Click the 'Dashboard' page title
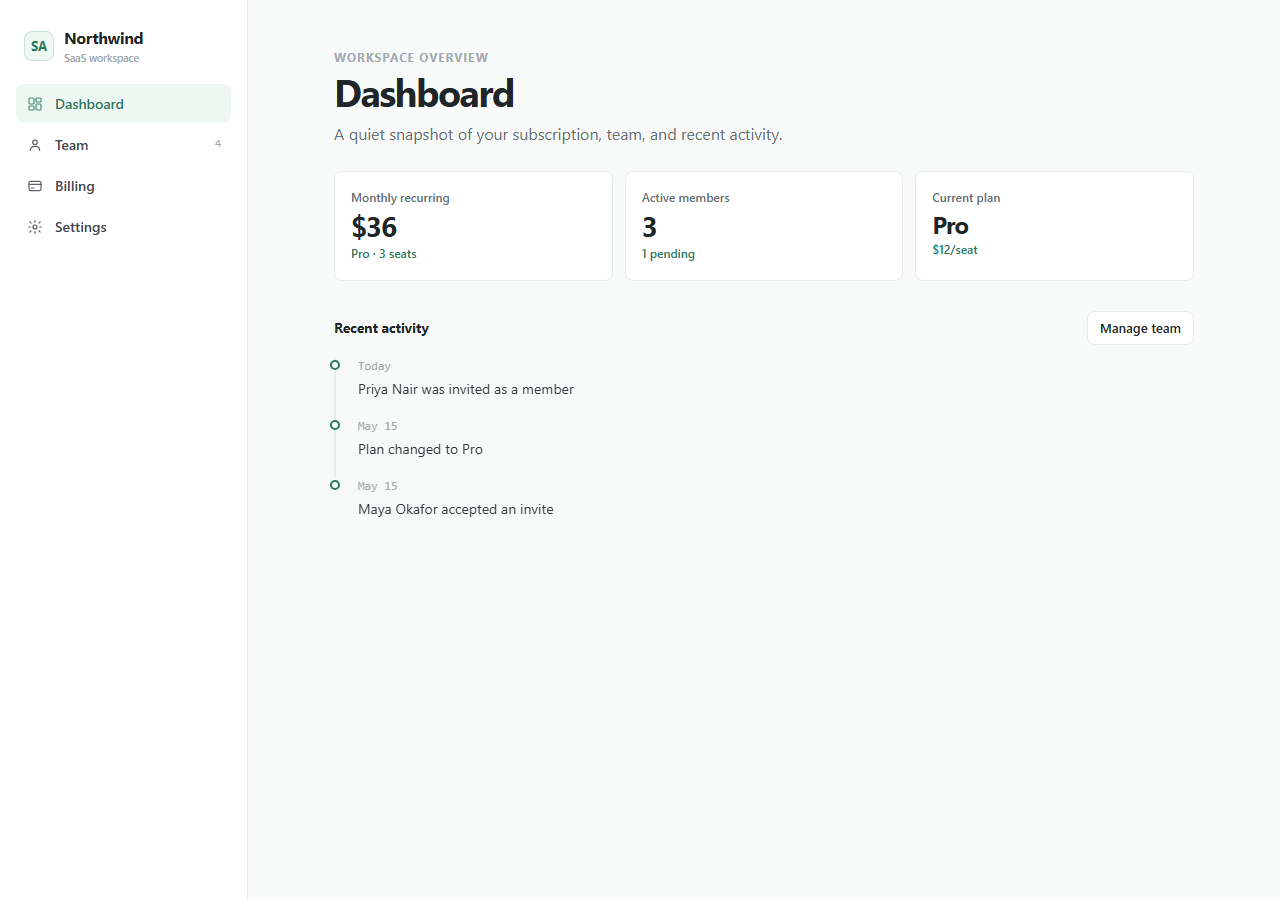The height and width of the screenshot is (900, 1280). click(x=424, y=94)
